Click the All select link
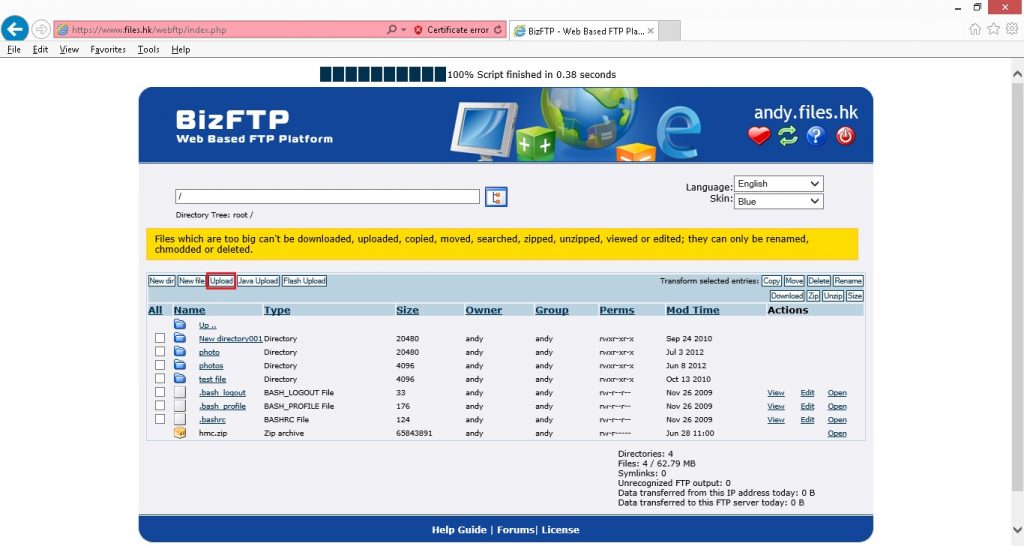This screenshot has height=546, width=1024. pyautogui.click(x=155, y=310)
